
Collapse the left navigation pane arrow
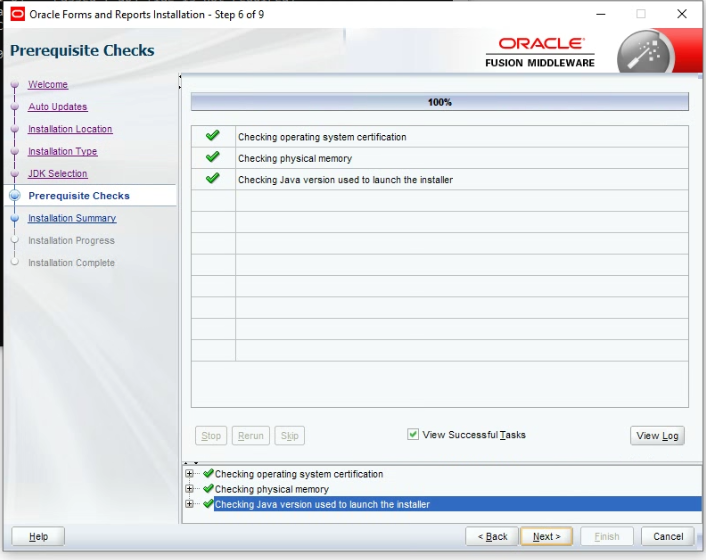coord(180,77)
